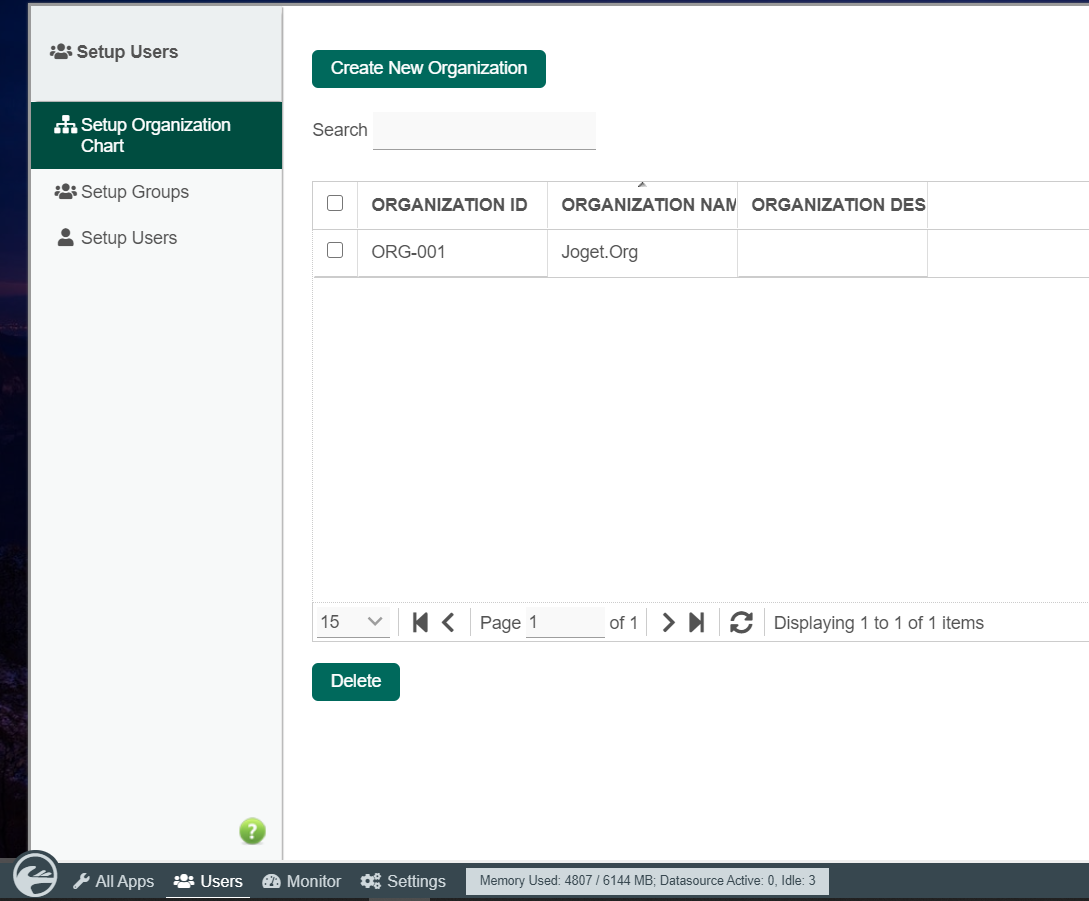Go to the previous page arrow
The width and height of the screenshot is (1089, 901).
tap(448, 623)
